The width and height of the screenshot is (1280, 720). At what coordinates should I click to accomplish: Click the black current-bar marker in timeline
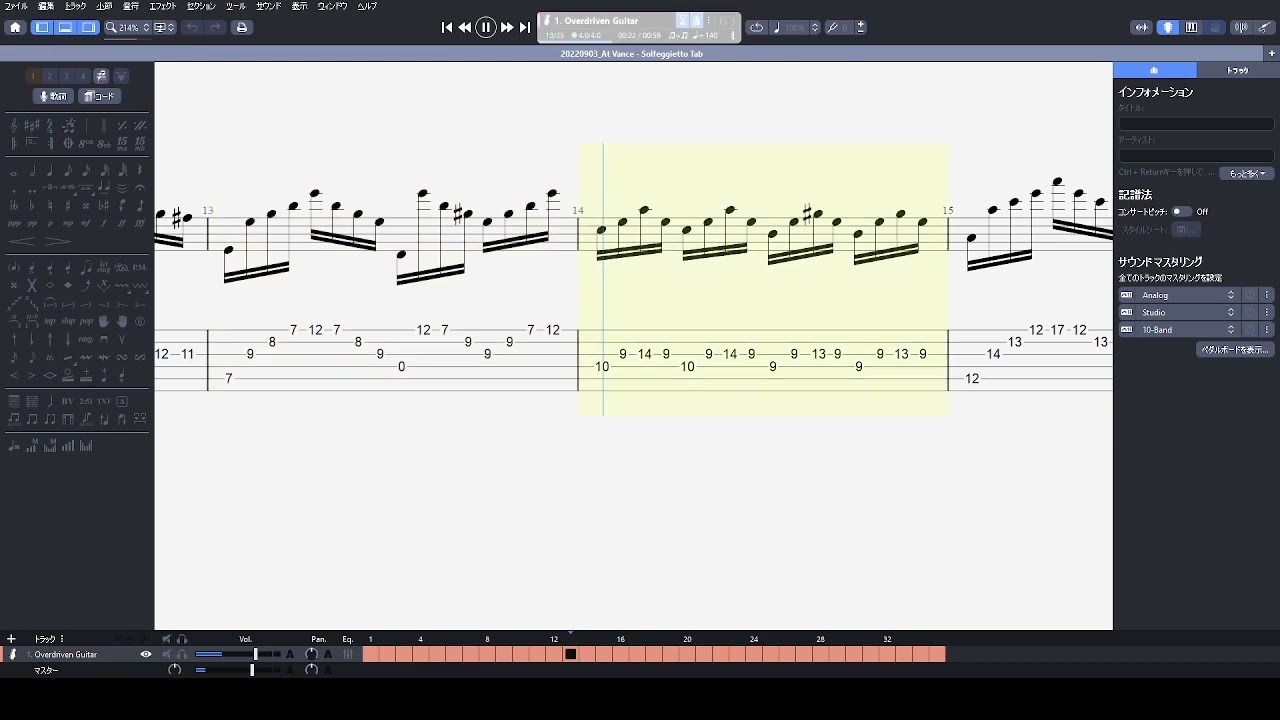coord(570,654)
